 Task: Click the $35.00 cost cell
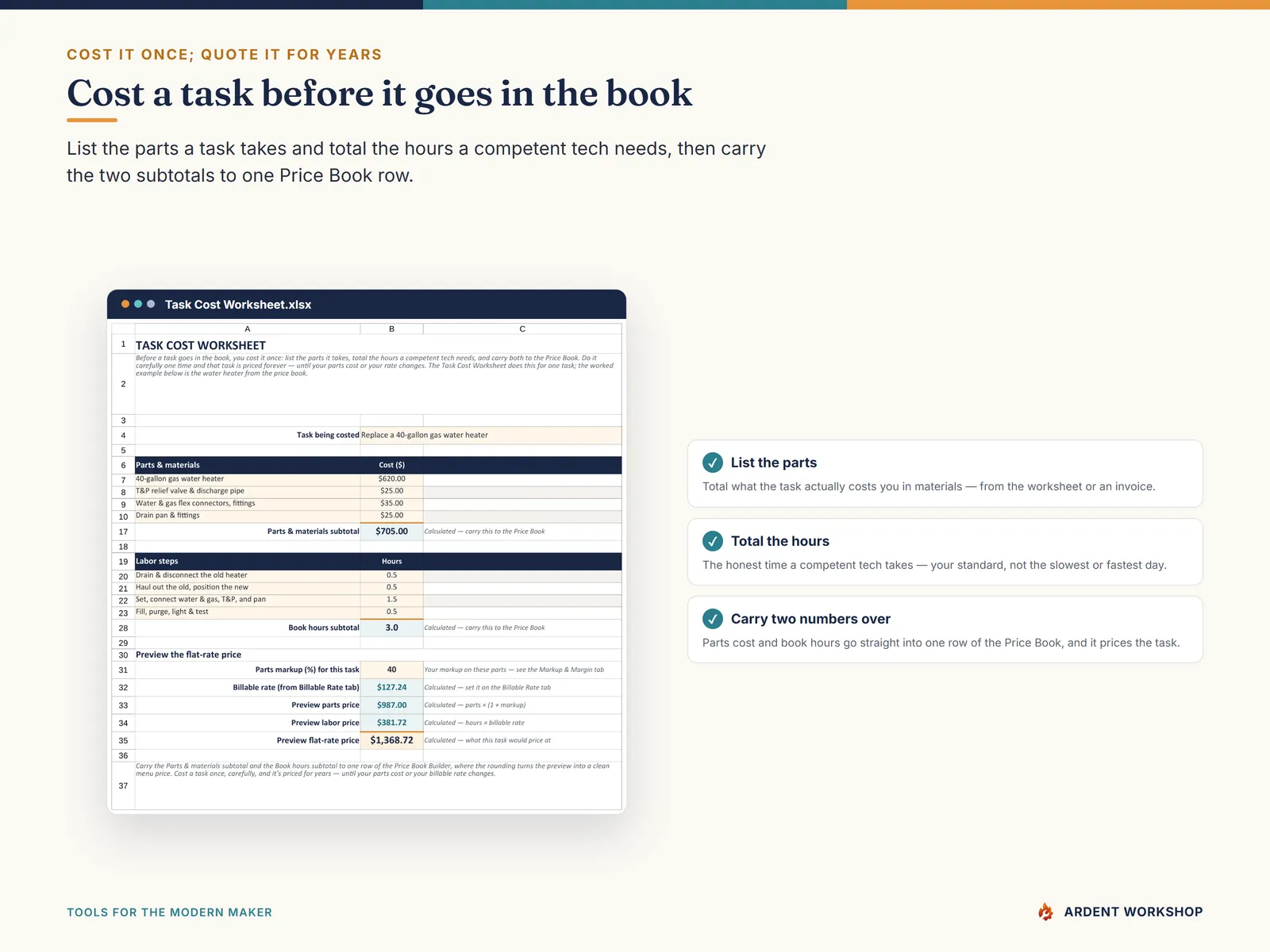point(391,503)
